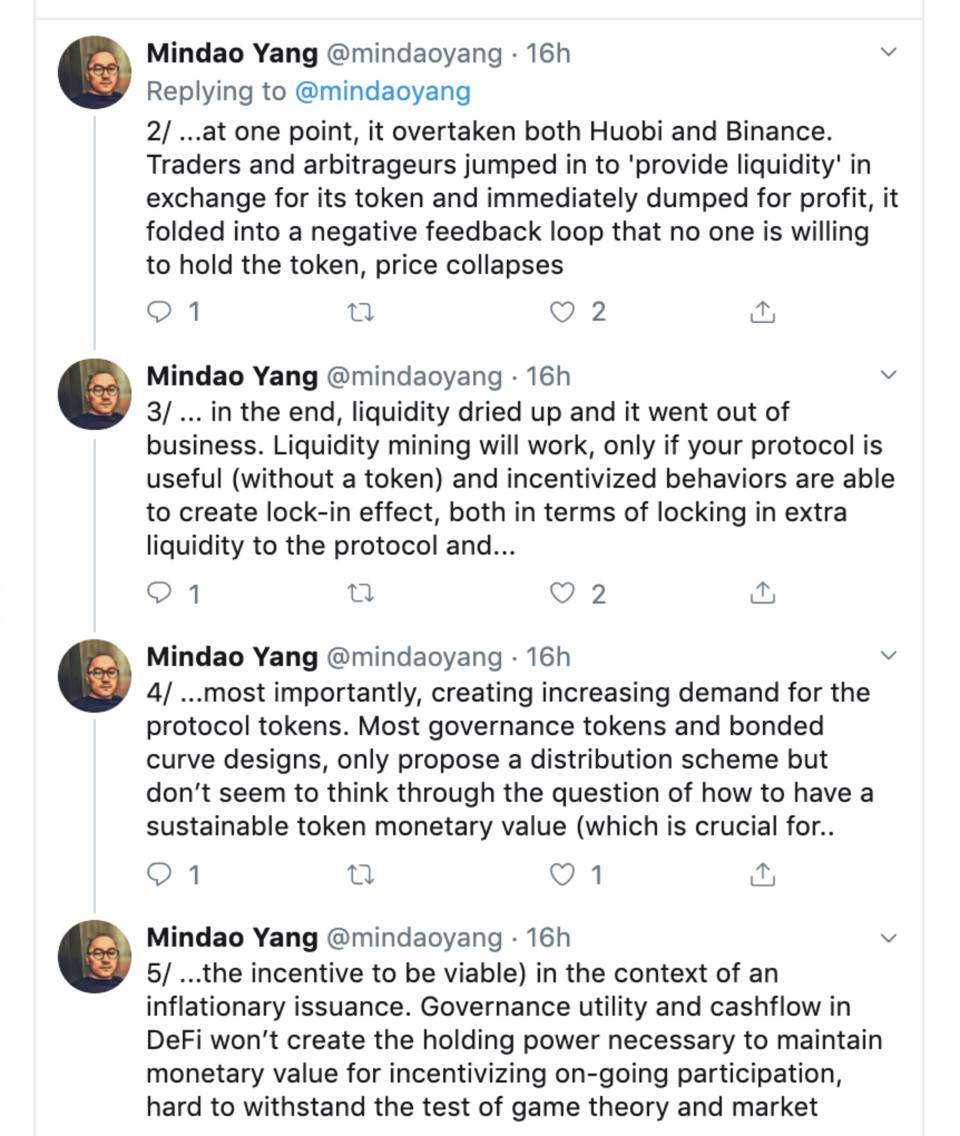Retweet the 4/ governance tokens tweet

coord(361,876)
